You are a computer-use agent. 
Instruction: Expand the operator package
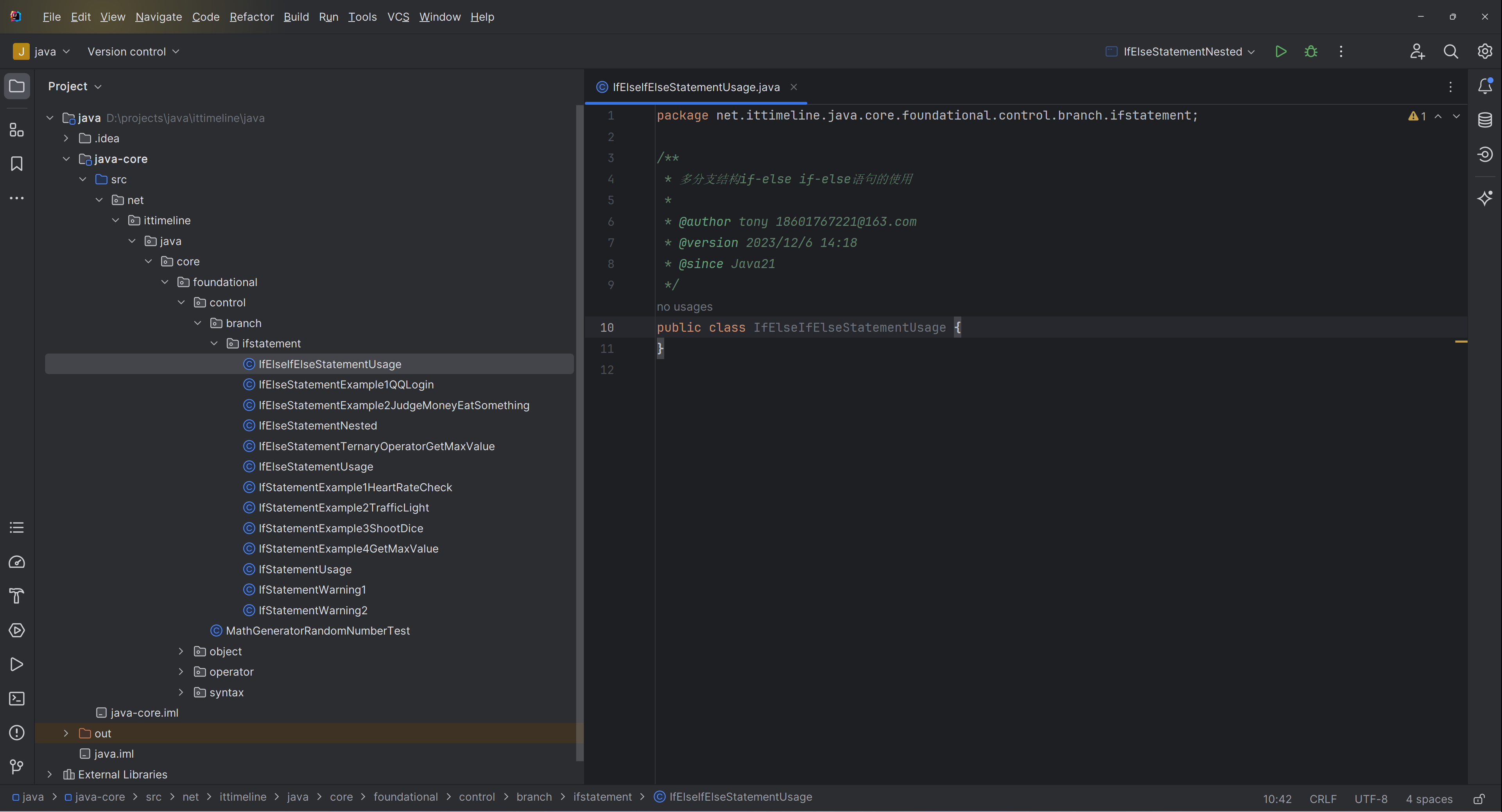tap(181, 671)
